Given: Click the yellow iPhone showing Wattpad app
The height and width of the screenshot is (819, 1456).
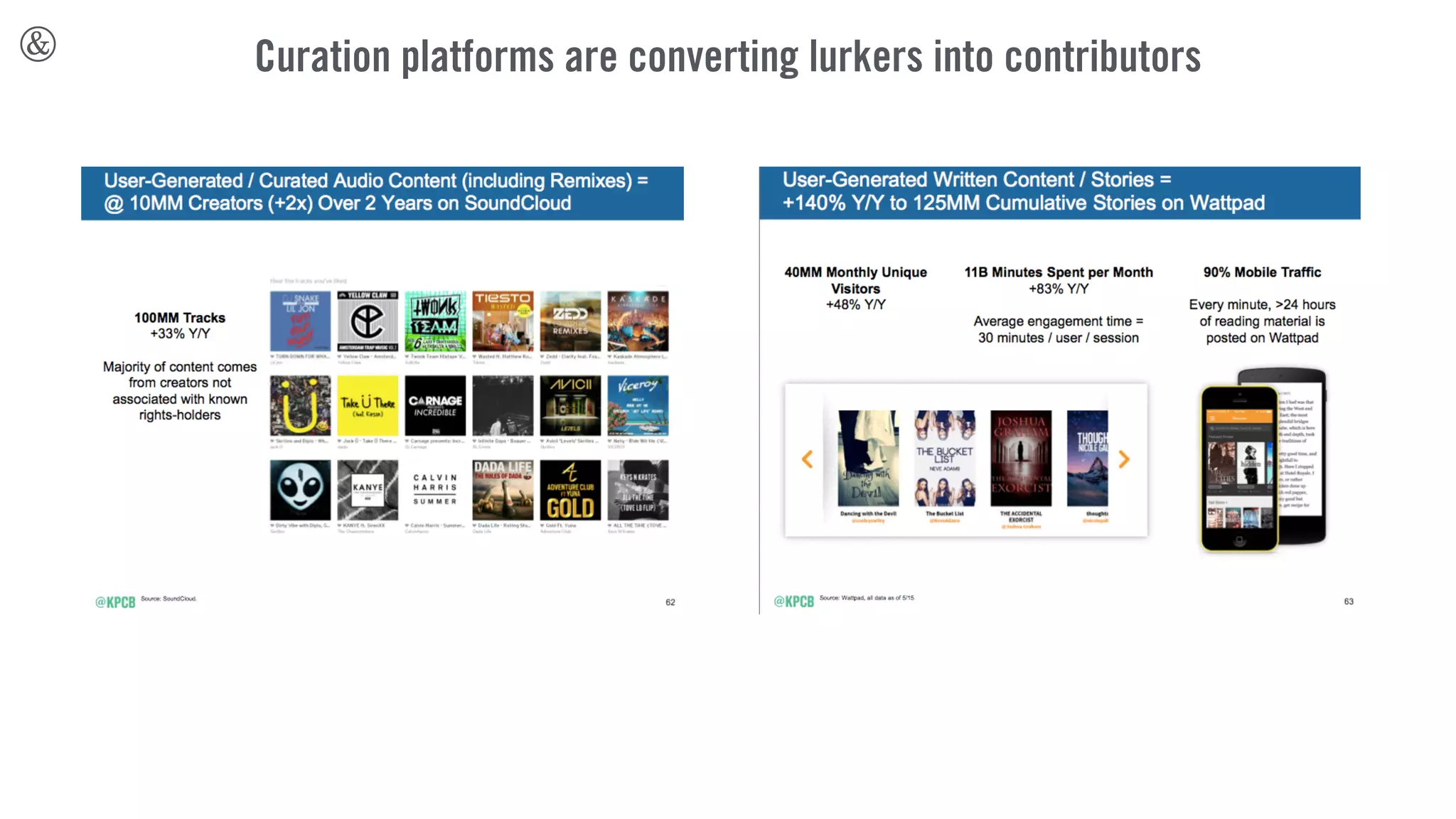Looking at the screenshot, I should [1239, 469].
